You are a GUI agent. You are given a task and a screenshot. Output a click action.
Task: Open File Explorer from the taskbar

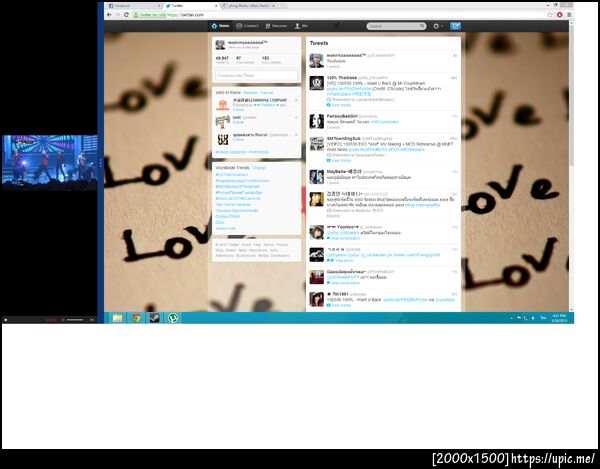pos(117,318)
